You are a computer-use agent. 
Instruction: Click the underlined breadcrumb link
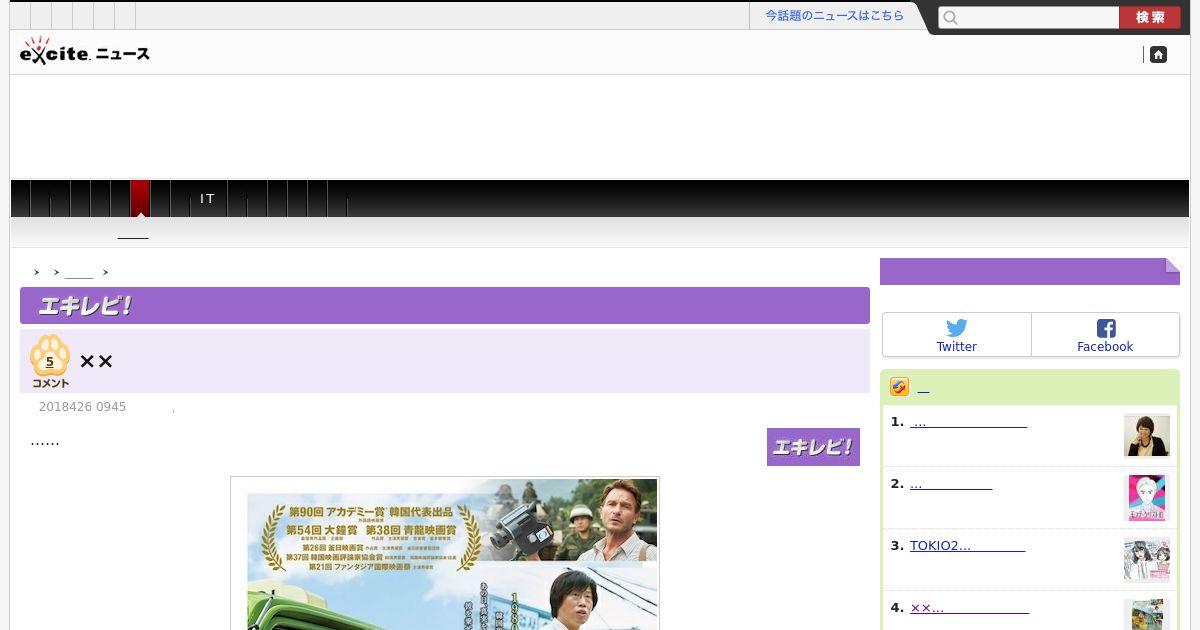pyautogui.click(x=79, y=272)
